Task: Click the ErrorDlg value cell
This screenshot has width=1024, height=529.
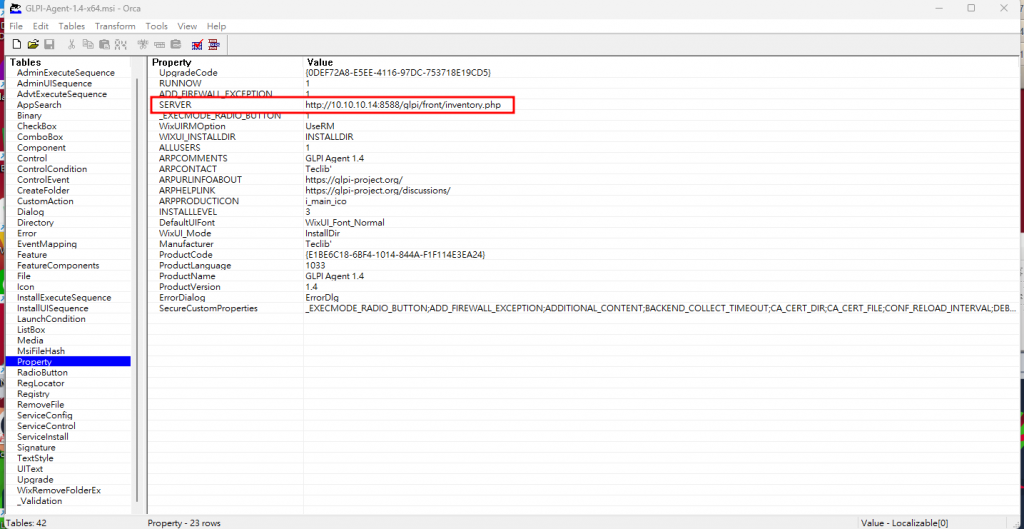Action: pos(321,297)
